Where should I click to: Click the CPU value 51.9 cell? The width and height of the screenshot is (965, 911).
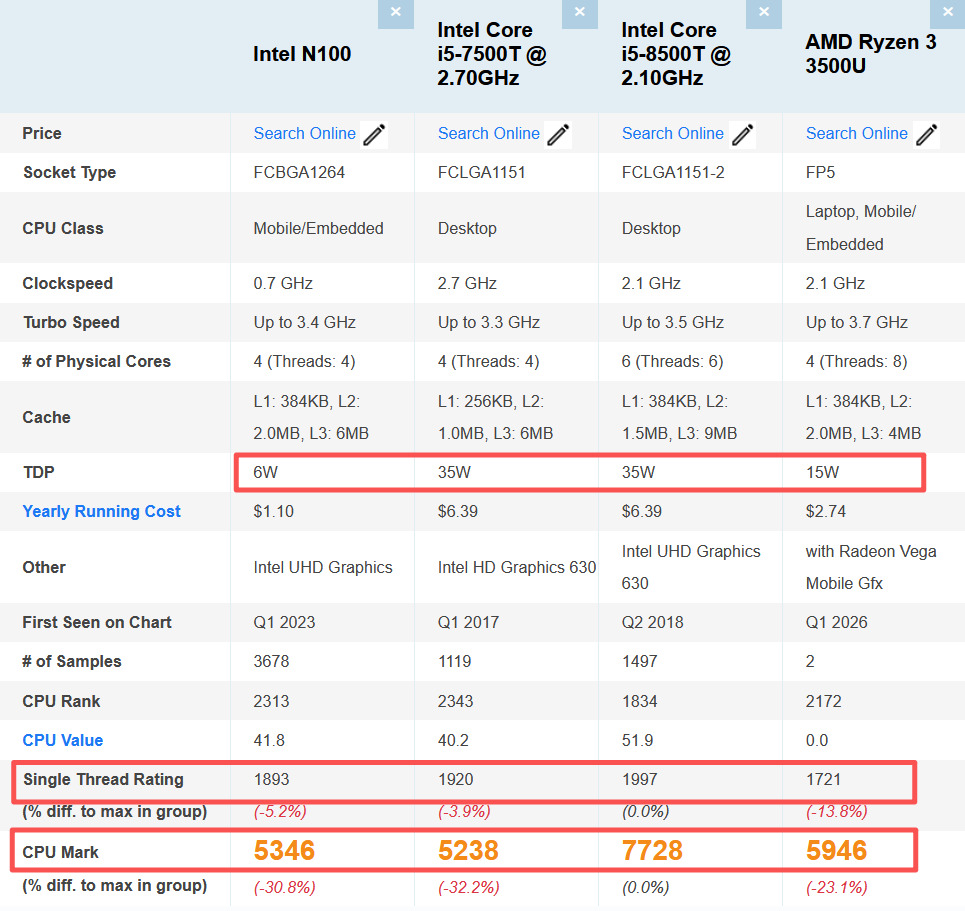[x=637, y=740]
